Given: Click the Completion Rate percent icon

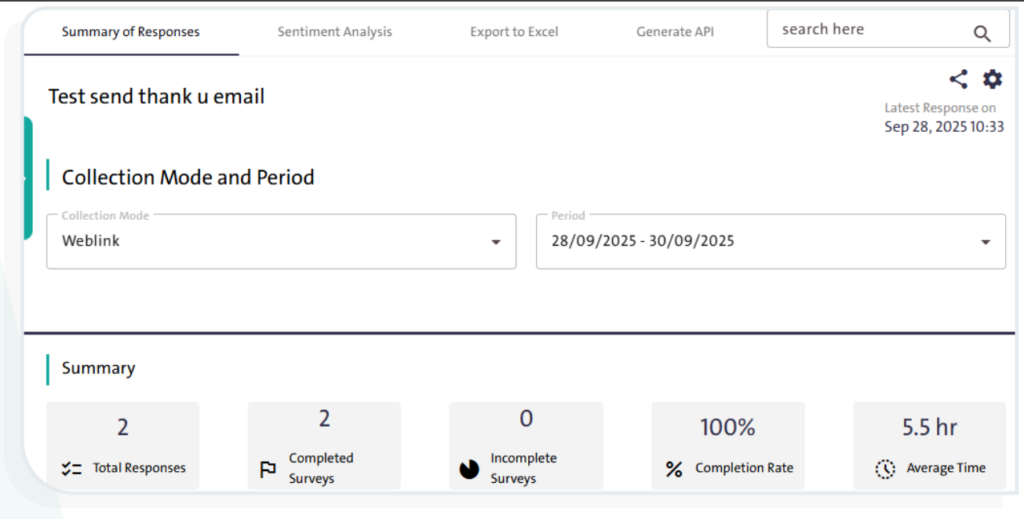Looking at the screenshot, I should (674, 469).
